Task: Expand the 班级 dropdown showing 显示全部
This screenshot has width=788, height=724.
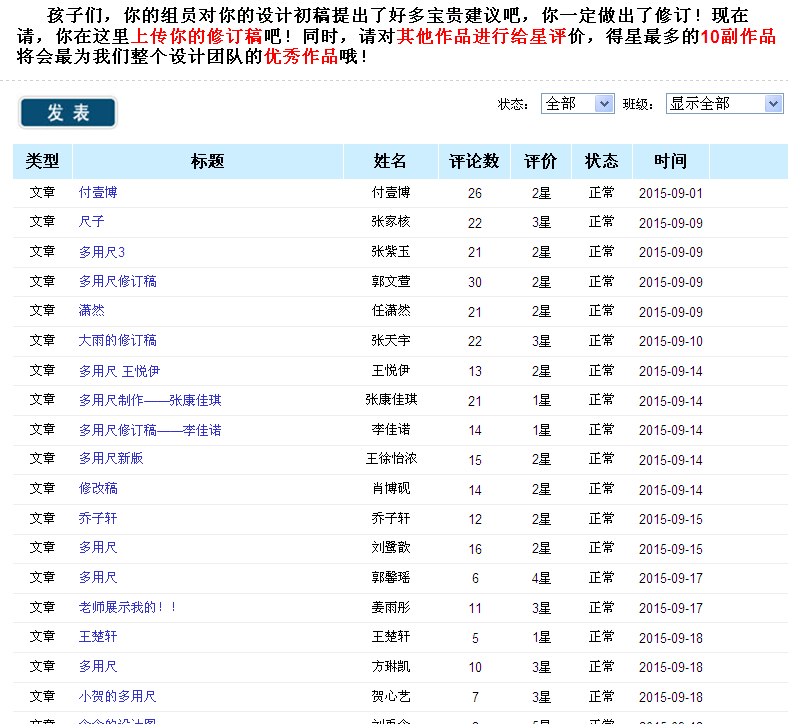Action: (724, 103)
